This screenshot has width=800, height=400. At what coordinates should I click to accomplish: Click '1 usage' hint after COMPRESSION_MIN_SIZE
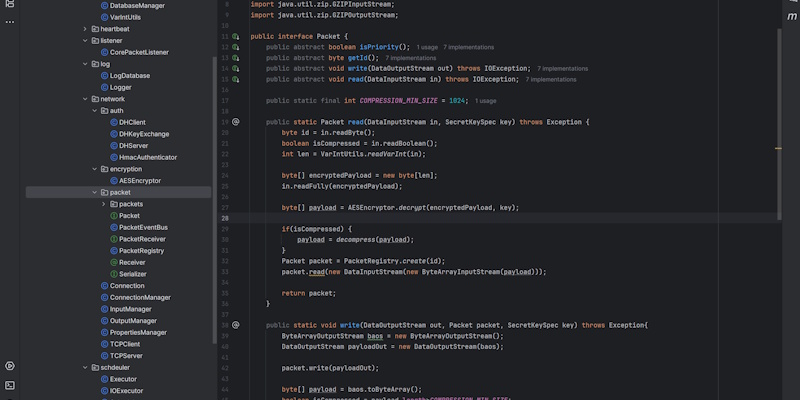coord(485,101)
